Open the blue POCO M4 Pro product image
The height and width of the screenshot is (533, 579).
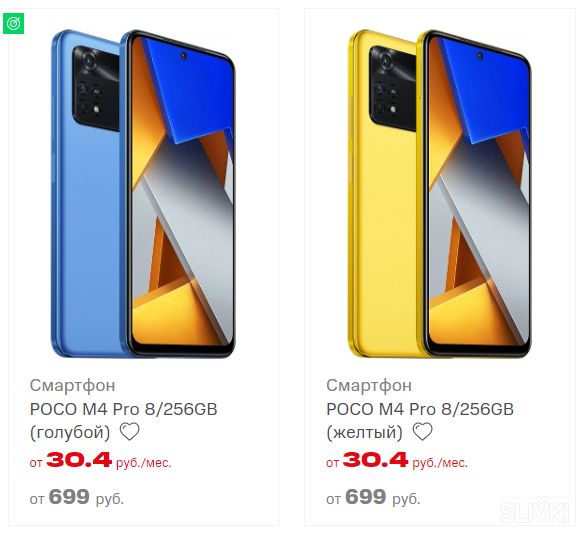point(143,193)
